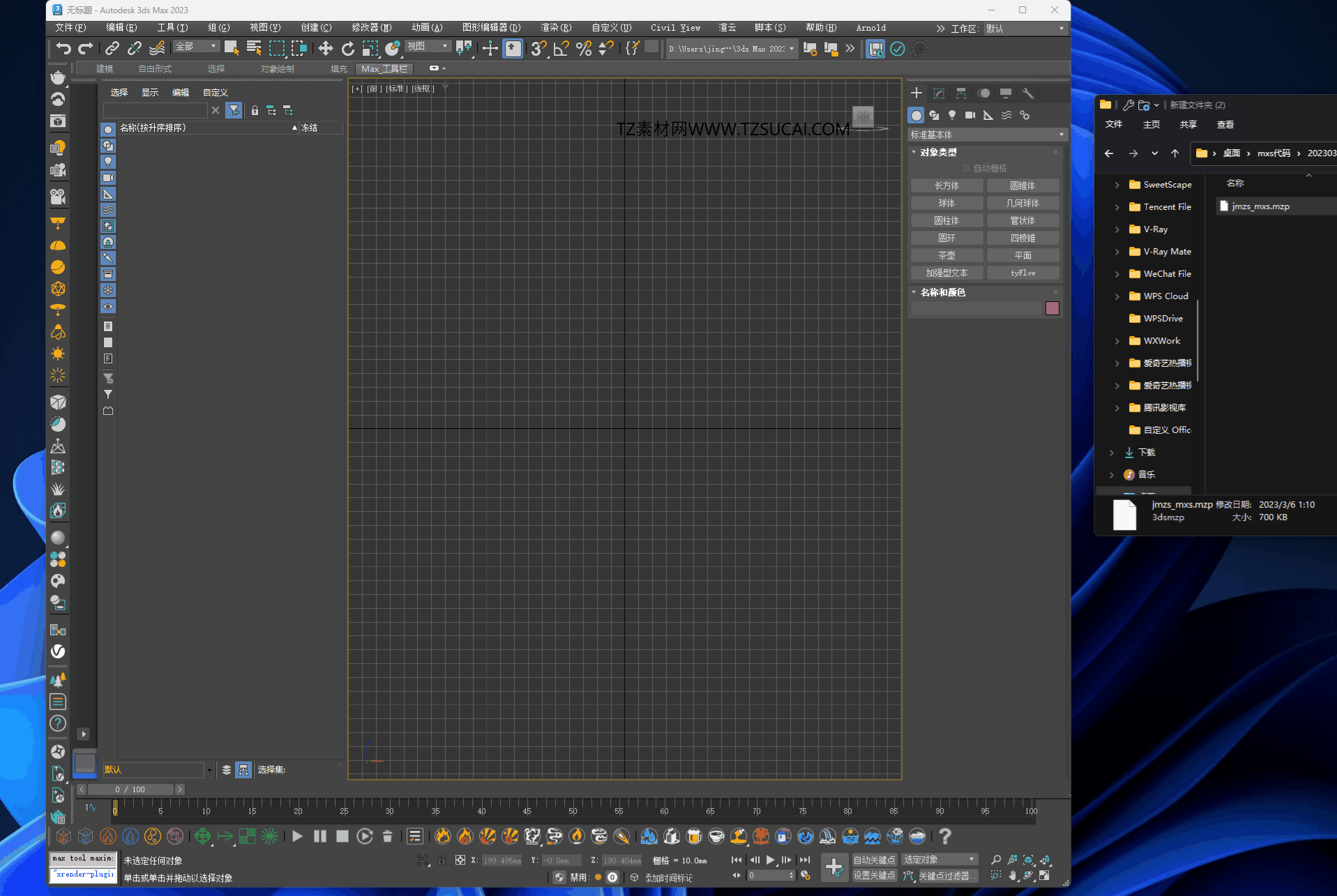This screenshot has width=1337, height=896.
Task: Create a 长方体 box primitive
Action: click(x=946, y=185)
